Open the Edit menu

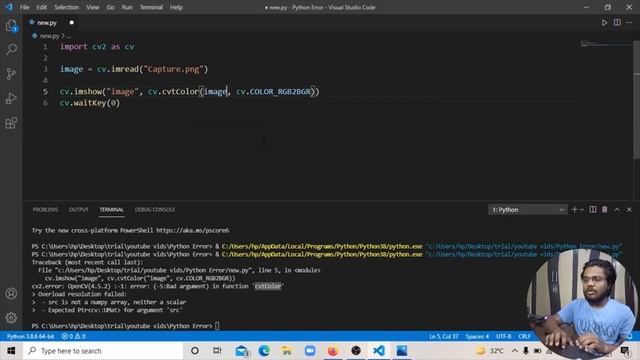click(x=42, y=7)
